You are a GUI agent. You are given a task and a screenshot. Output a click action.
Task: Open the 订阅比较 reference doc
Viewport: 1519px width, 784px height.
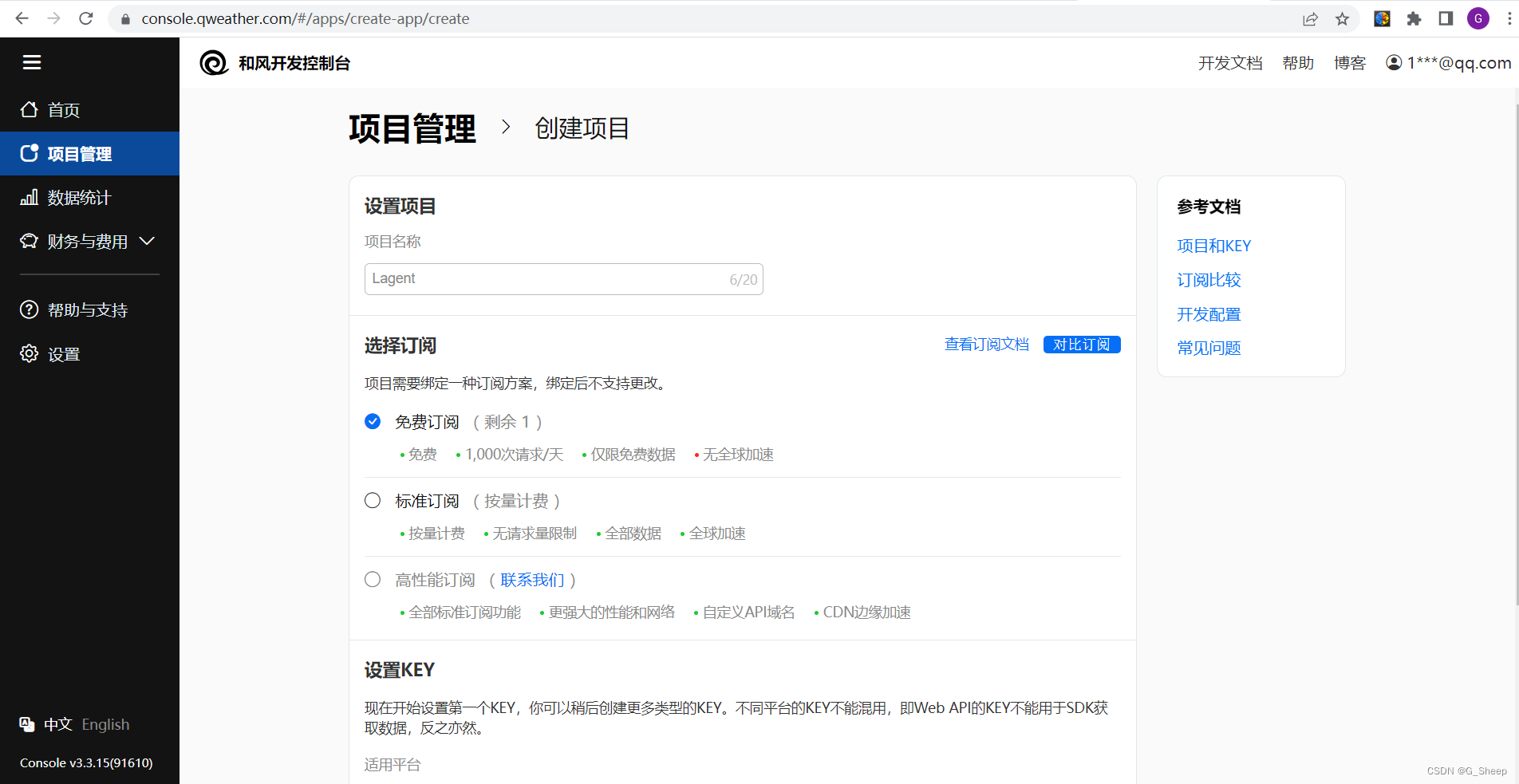point(1209,280)
